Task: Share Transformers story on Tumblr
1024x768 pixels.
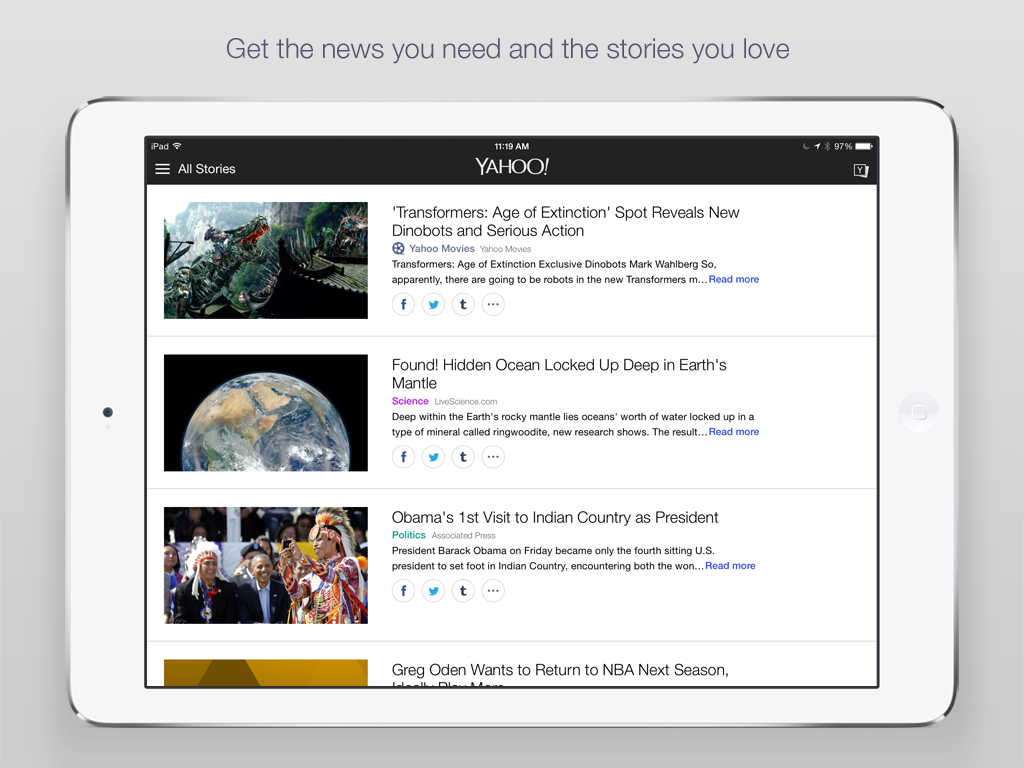Action: (x=463, y=304)
